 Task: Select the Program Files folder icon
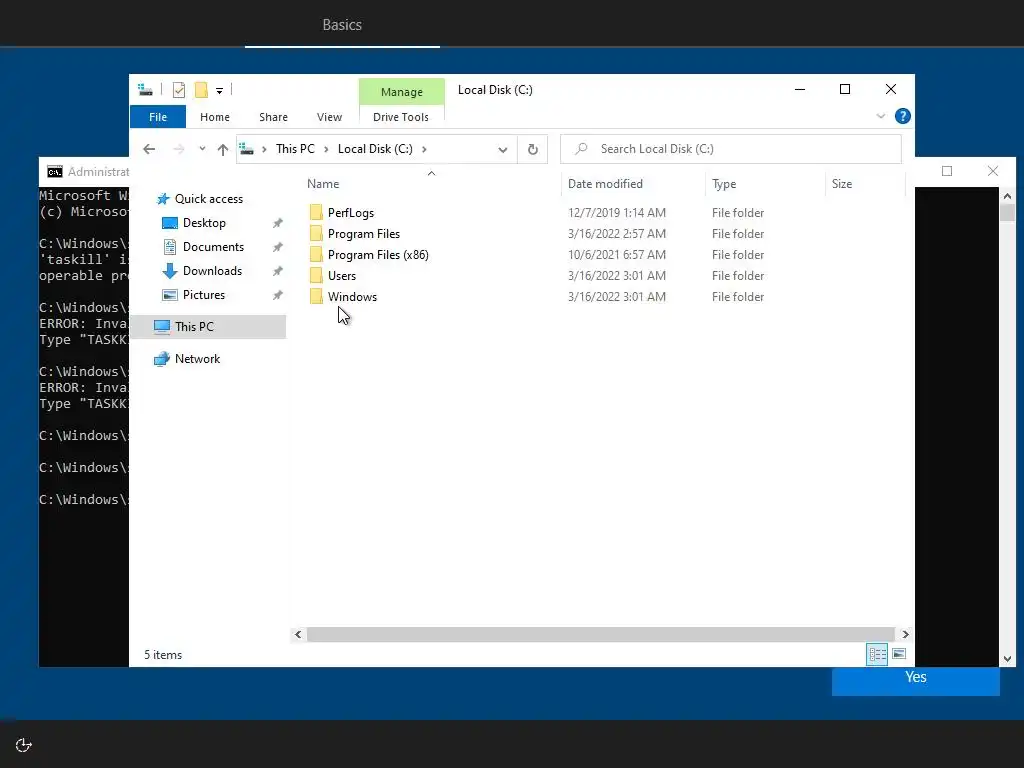point(316,233)
